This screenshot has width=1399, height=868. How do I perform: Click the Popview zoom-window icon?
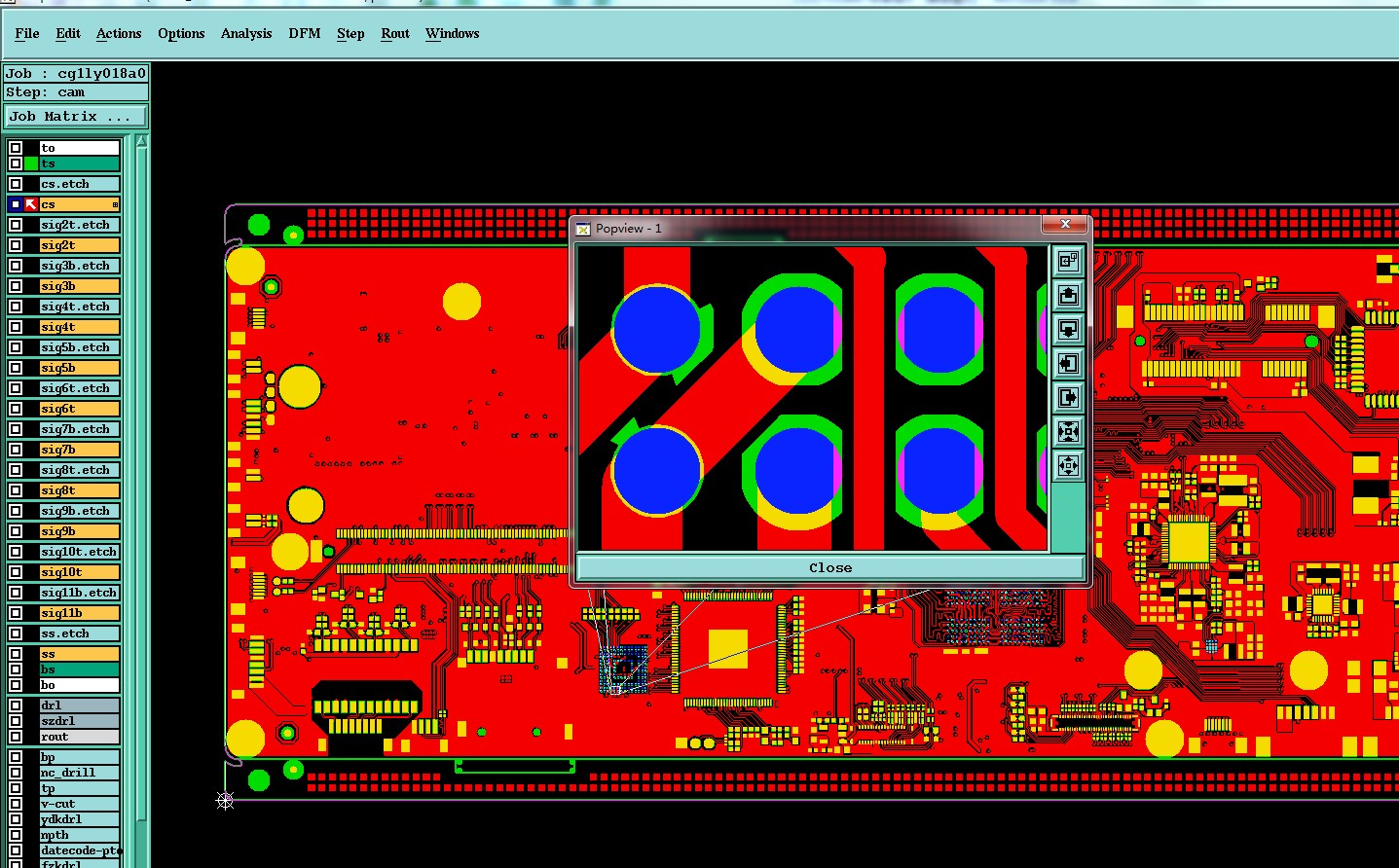pyautogui.click(x=1068, y=261)
